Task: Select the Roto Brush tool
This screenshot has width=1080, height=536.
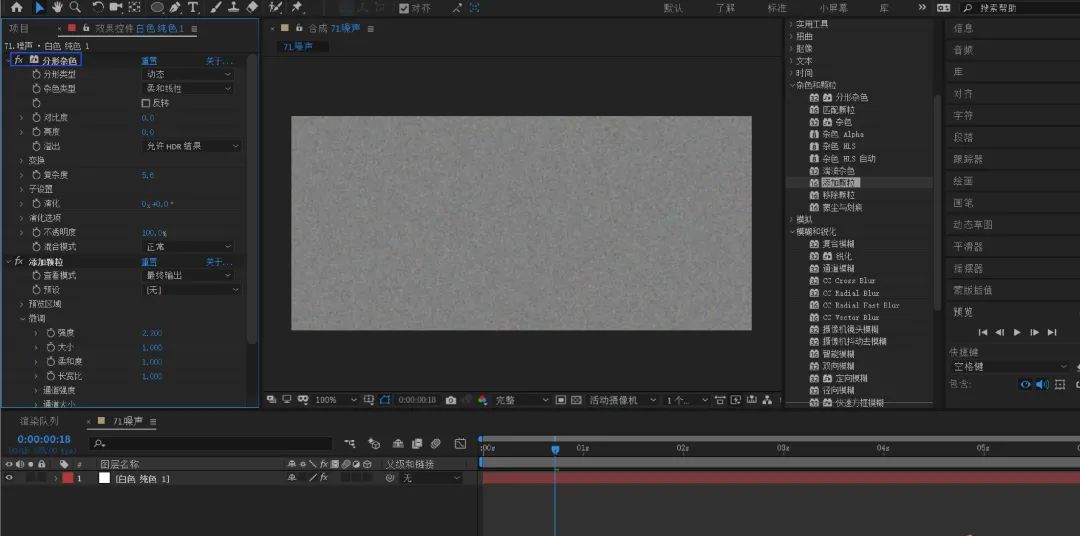Action: click(275, 8)
